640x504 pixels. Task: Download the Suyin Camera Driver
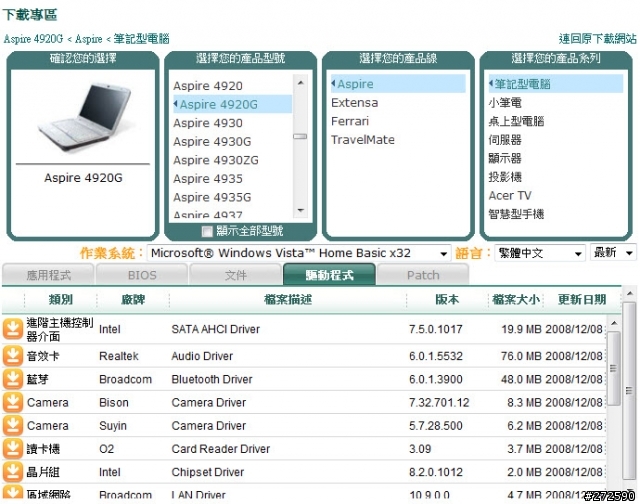(13, 426)
